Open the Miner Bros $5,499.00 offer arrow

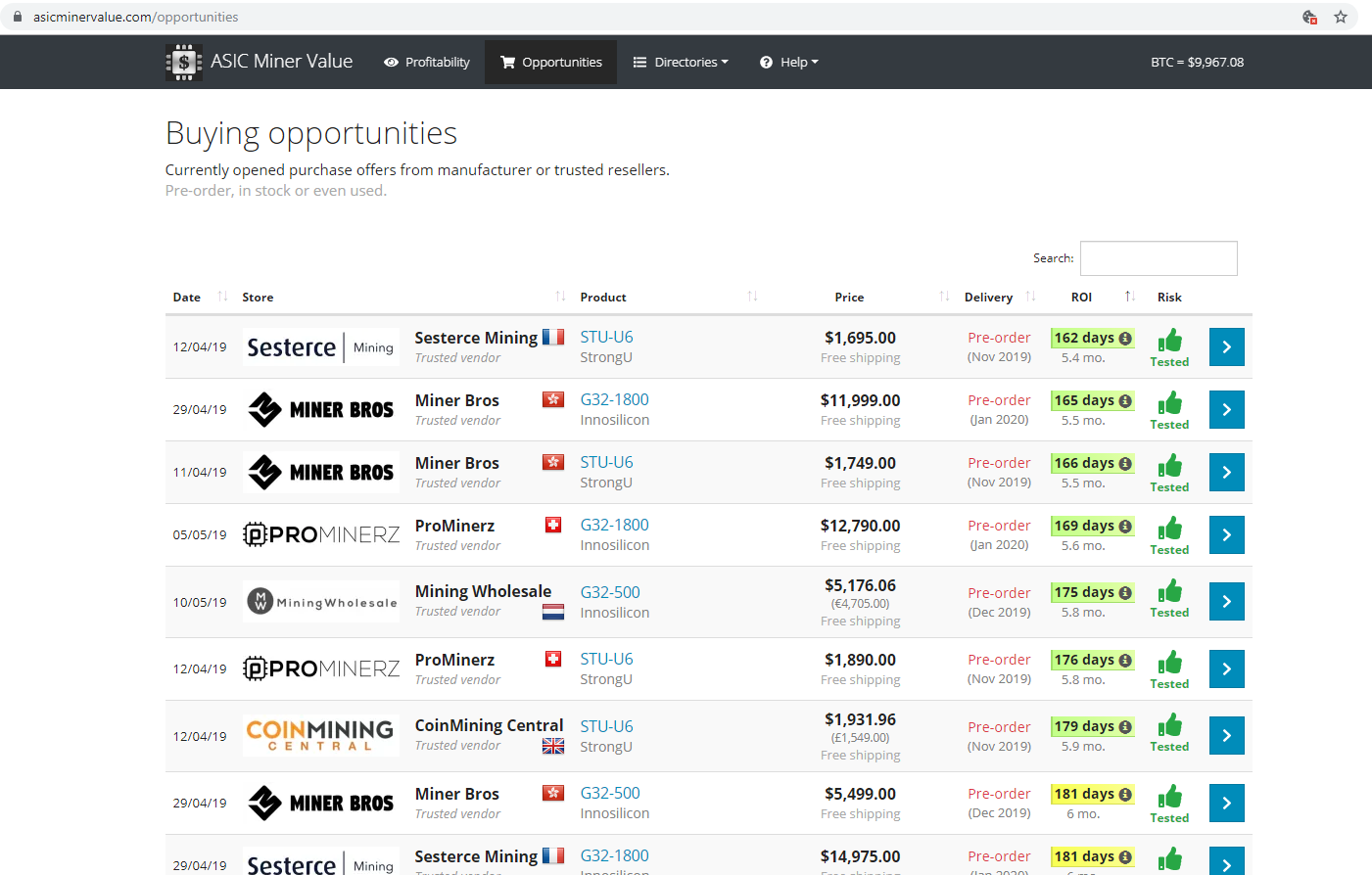pos(1226,803)
